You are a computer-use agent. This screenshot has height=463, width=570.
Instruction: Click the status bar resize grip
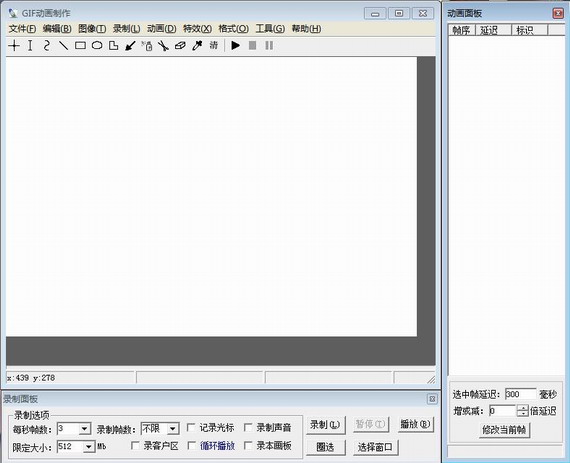click(x=431, y=380)
